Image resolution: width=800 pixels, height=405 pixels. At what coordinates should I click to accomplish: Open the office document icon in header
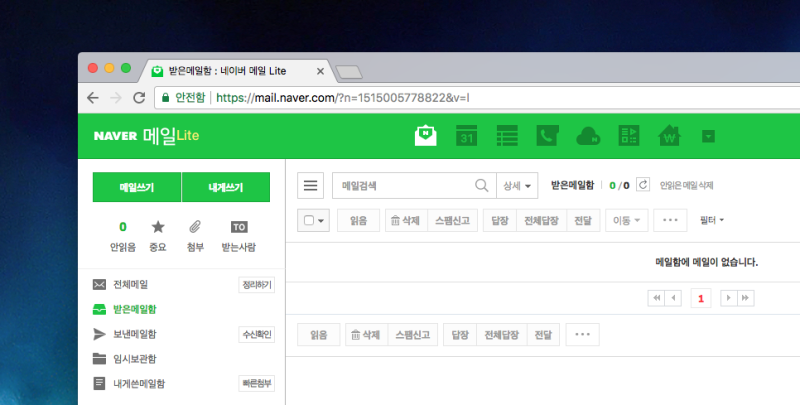point(629,136)
